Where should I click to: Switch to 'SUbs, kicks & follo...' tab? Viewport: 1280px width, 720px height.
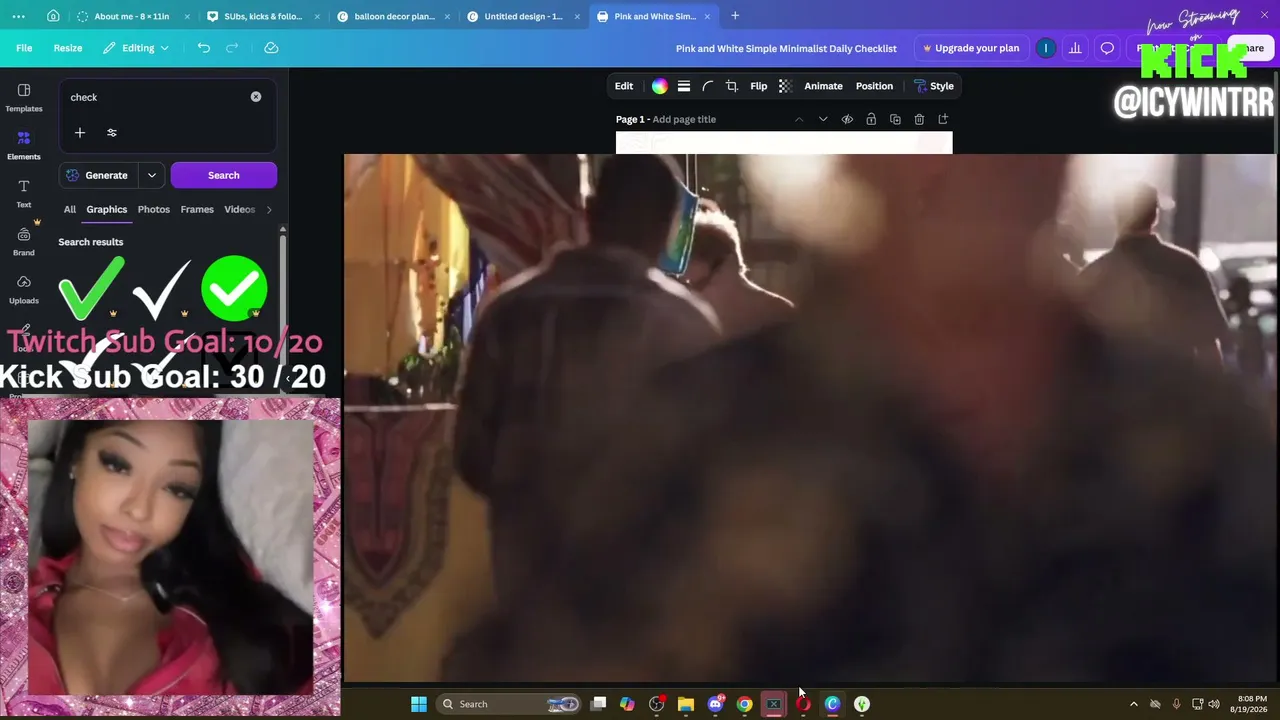coord(264,16)
